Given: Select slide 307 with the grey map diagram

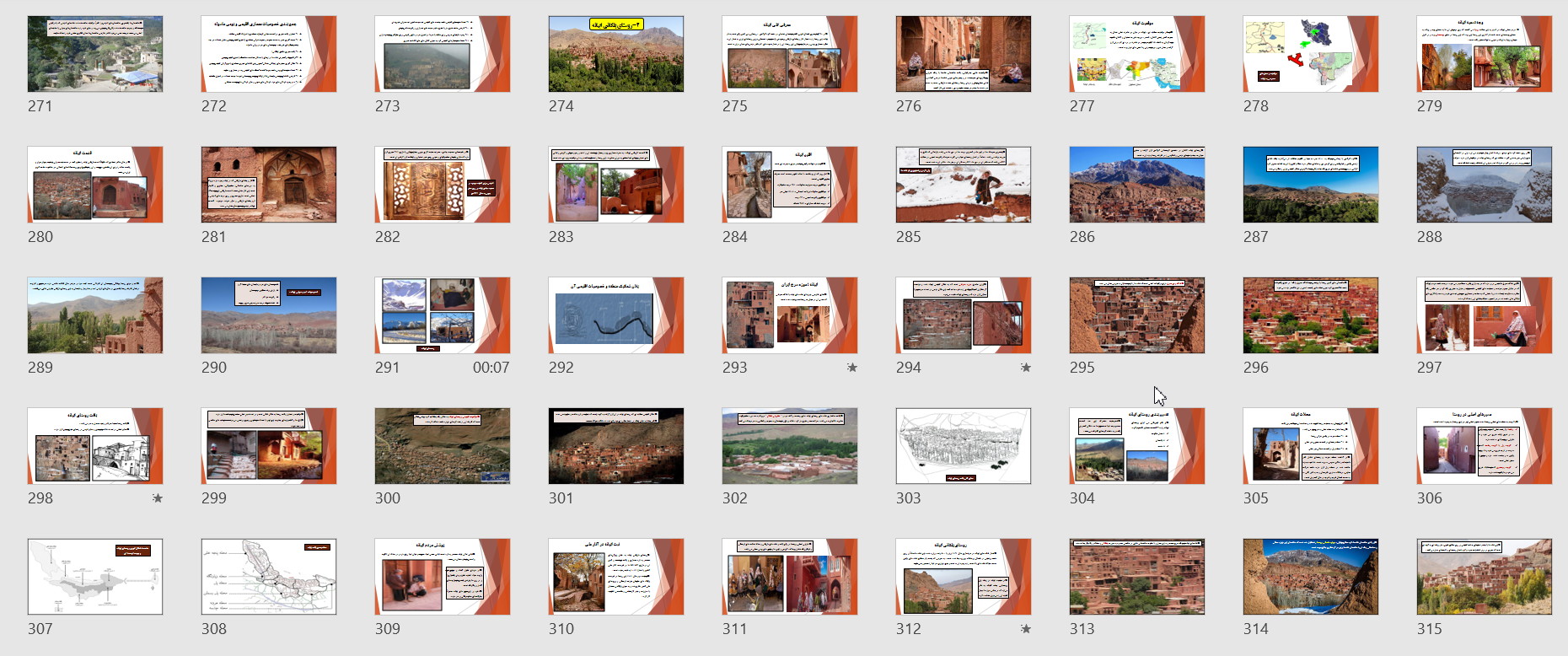Looking at the screenshot, I should click(x=95, y=577).
